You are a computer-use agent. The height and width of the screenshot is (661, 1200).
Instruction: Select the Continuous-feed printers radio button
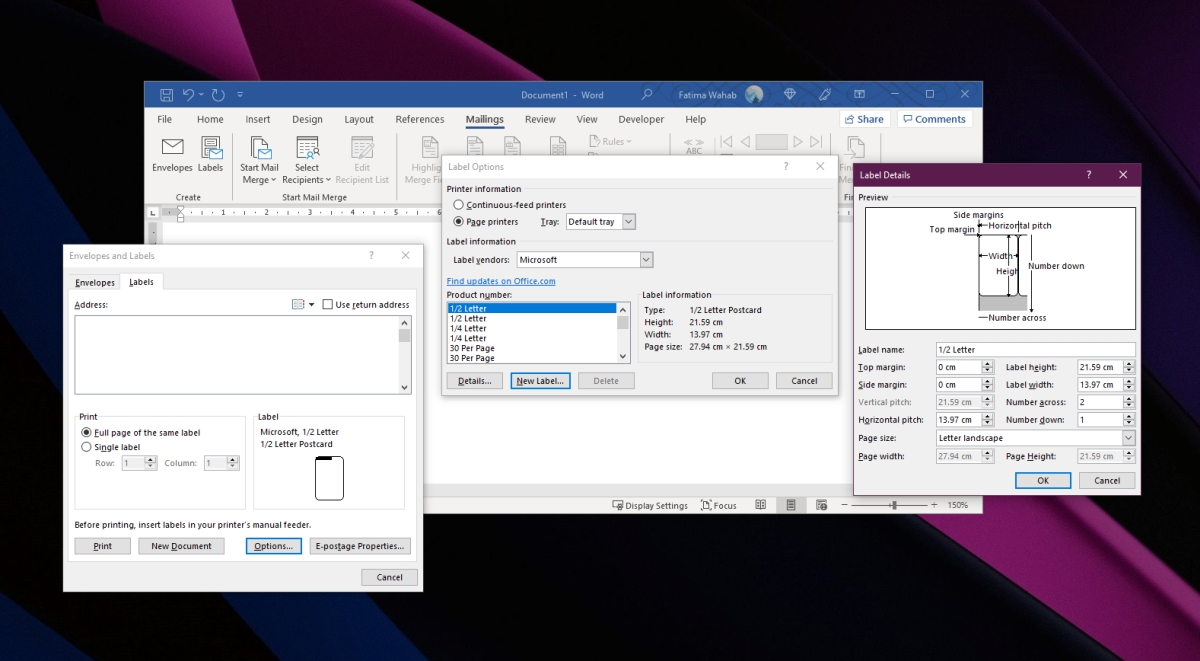pyautogui.click(x=458, y=205)
